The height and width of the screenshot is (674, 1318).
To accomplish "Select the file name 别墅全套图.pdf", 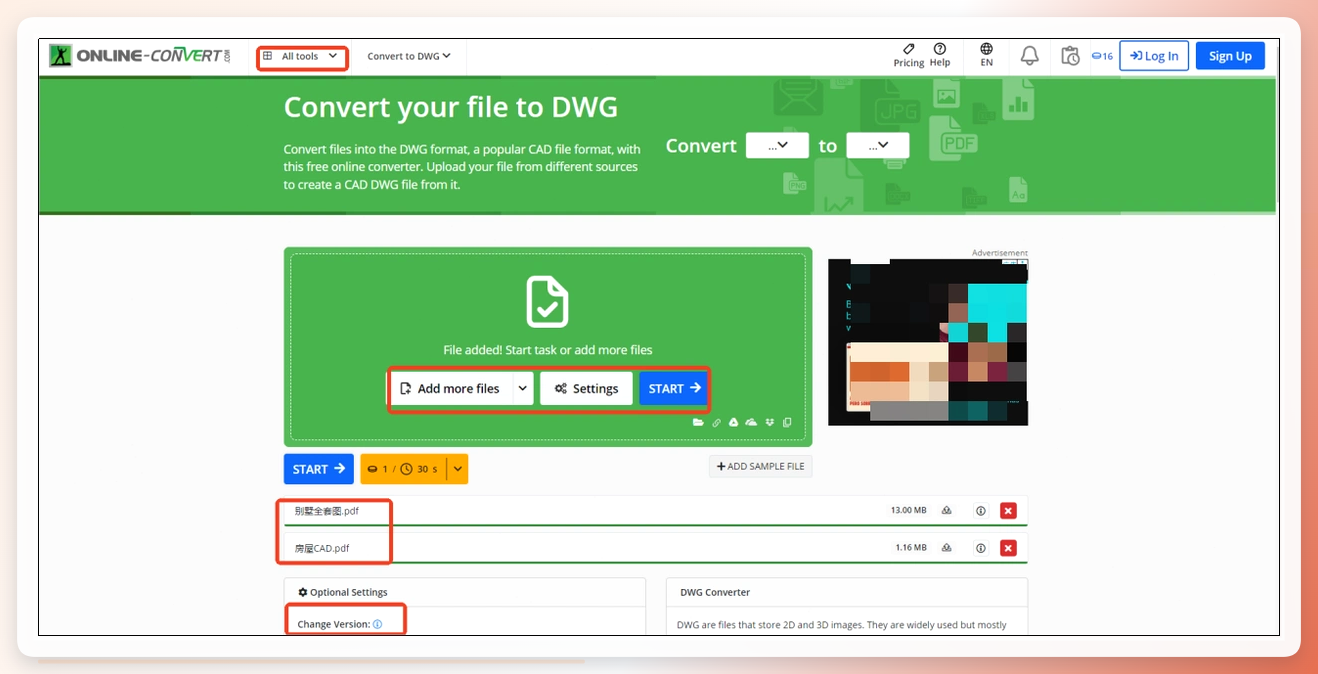I will point(327,511).
